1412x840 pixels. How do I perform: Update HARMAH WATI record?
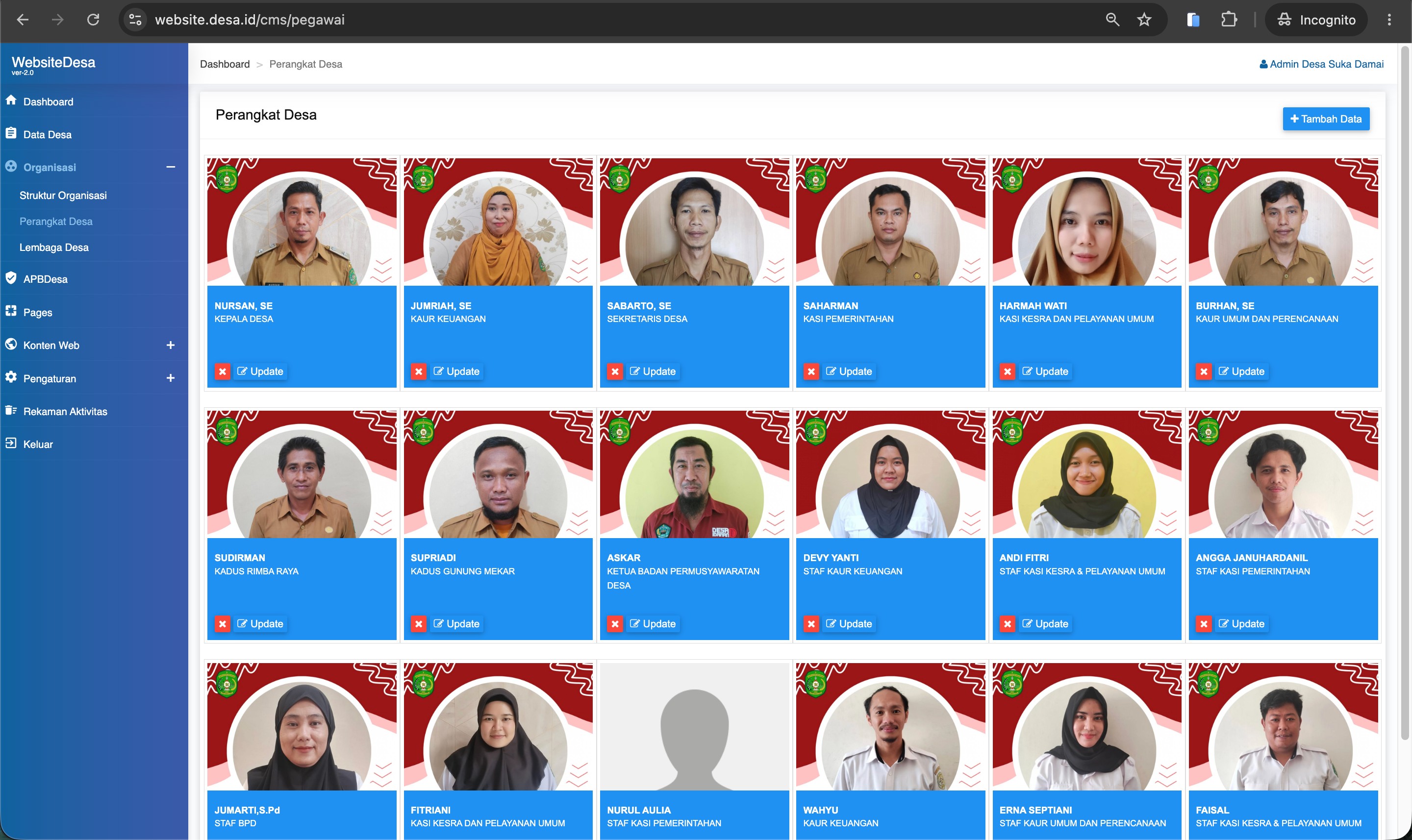tap(1045, 371)
